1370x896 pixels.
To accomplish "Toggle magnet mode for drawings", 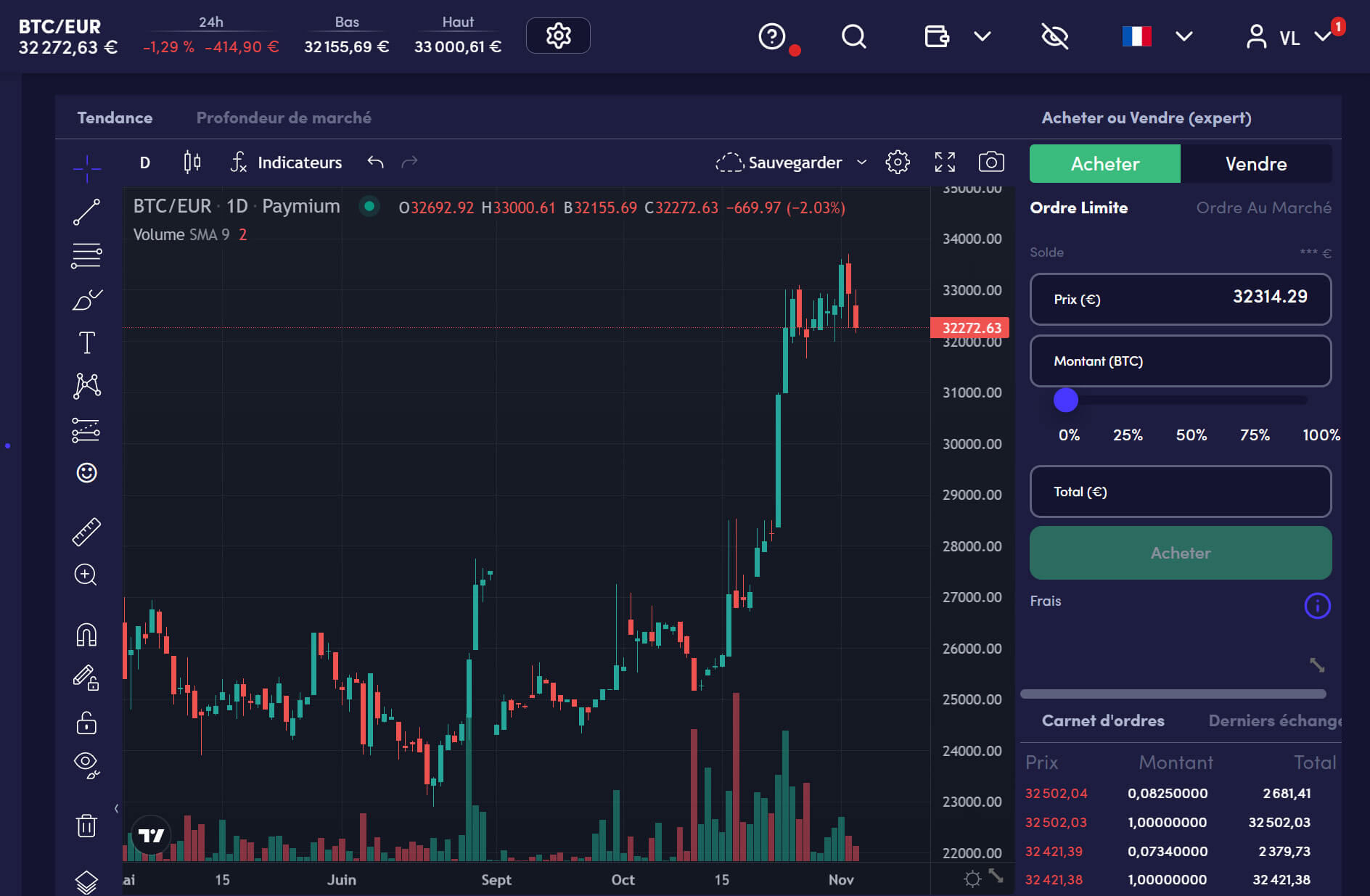I will [x=86, y=635].
